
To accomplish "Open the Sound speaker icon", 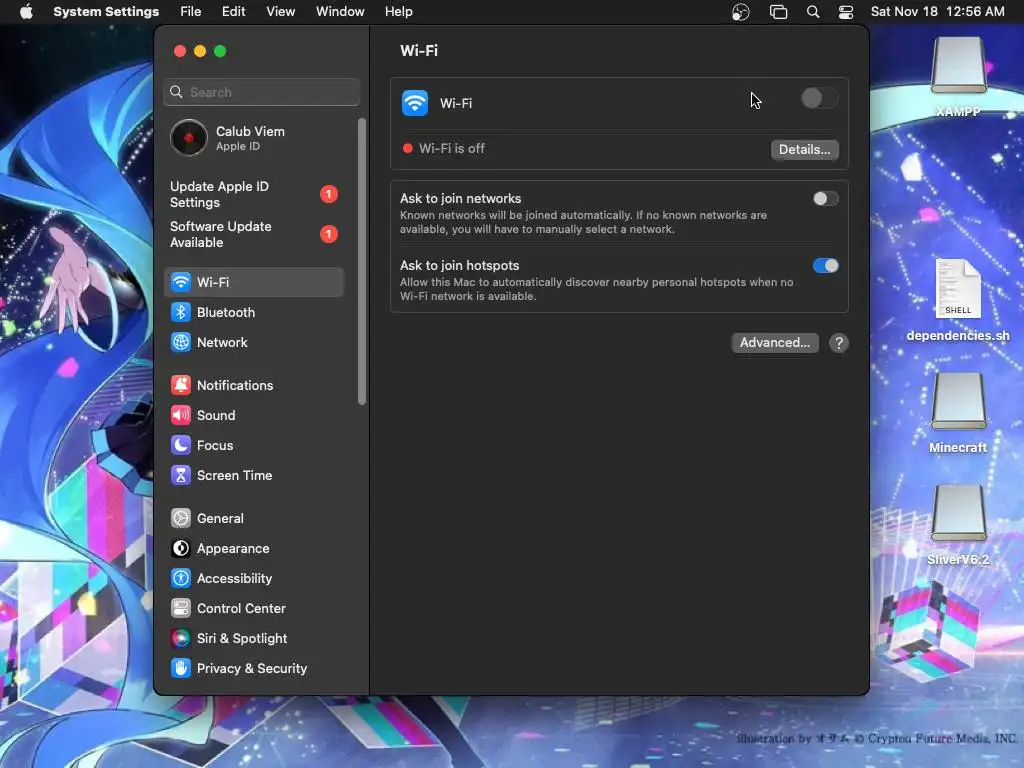I will 181,415.
